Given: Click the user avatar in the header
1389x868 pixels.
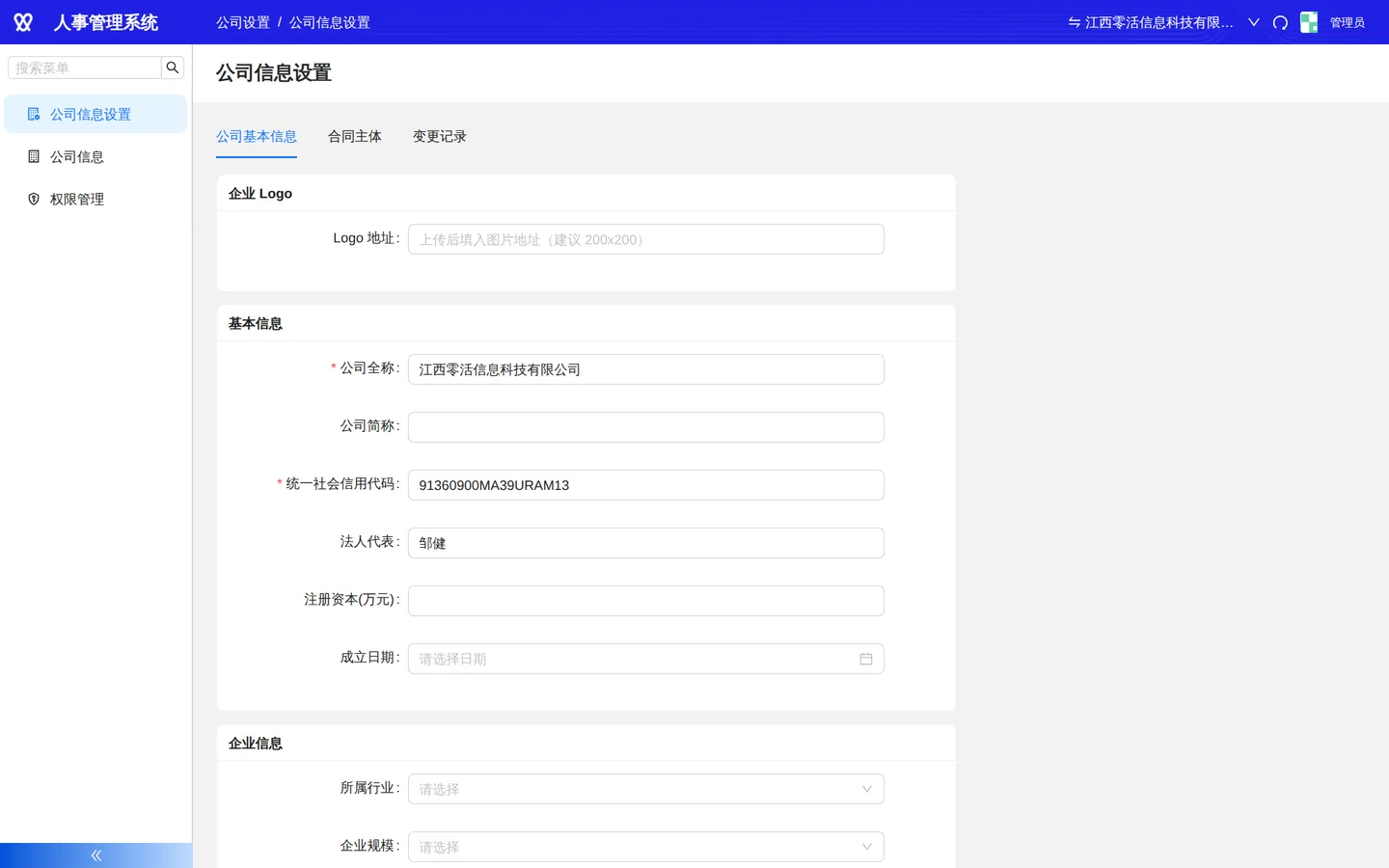Looking at the screenshot, I should (1309, 22).
